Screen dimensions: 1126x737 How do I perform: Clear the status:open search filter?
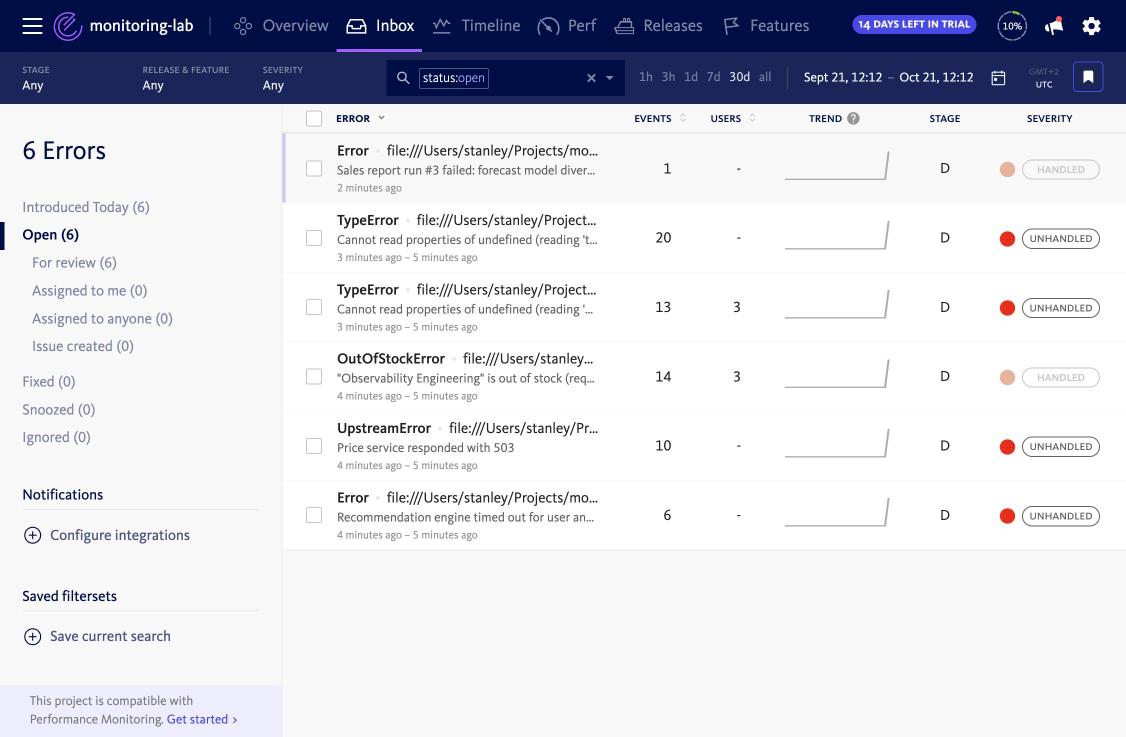(x=591, y=78)
